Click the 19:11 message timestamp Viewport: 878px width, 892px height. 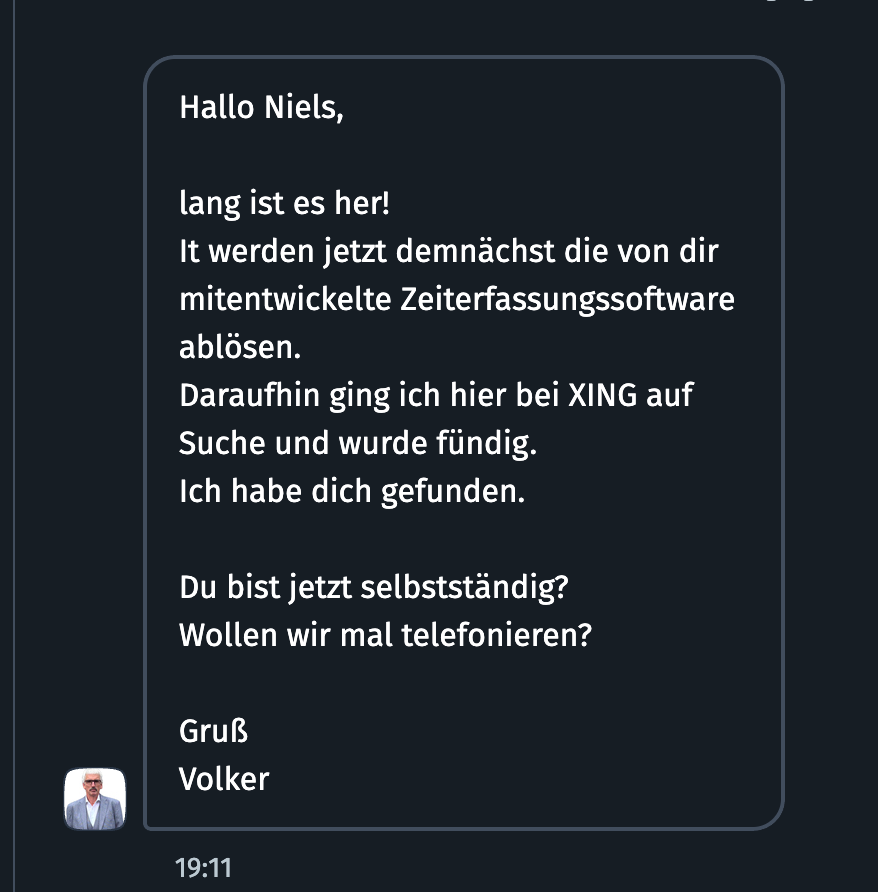click(203, 867)
